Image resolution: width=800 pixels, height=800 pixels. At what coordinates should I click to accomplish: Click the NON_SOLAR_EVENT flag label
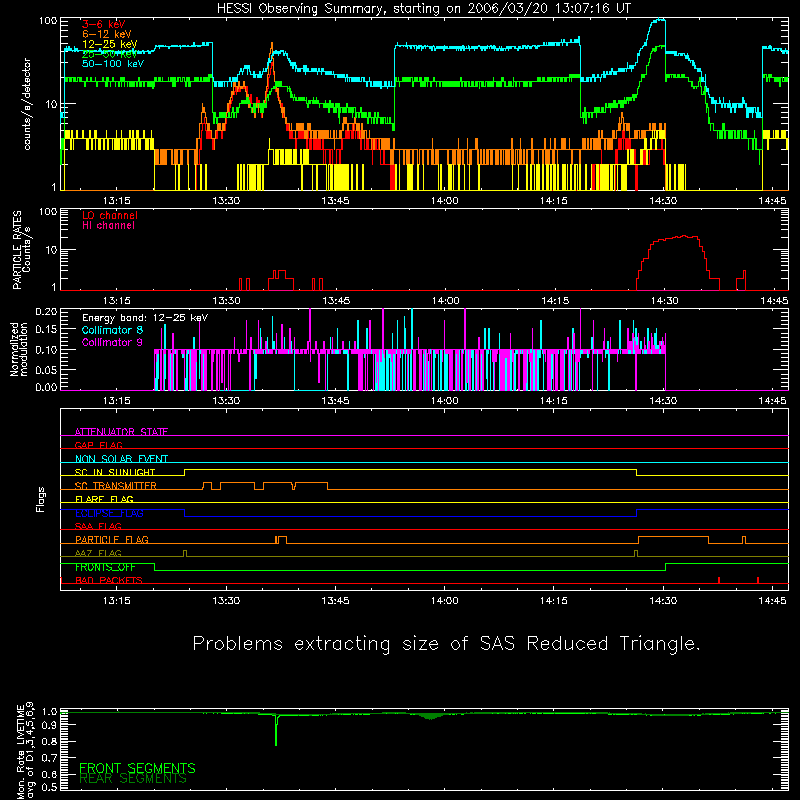(121, 459)
